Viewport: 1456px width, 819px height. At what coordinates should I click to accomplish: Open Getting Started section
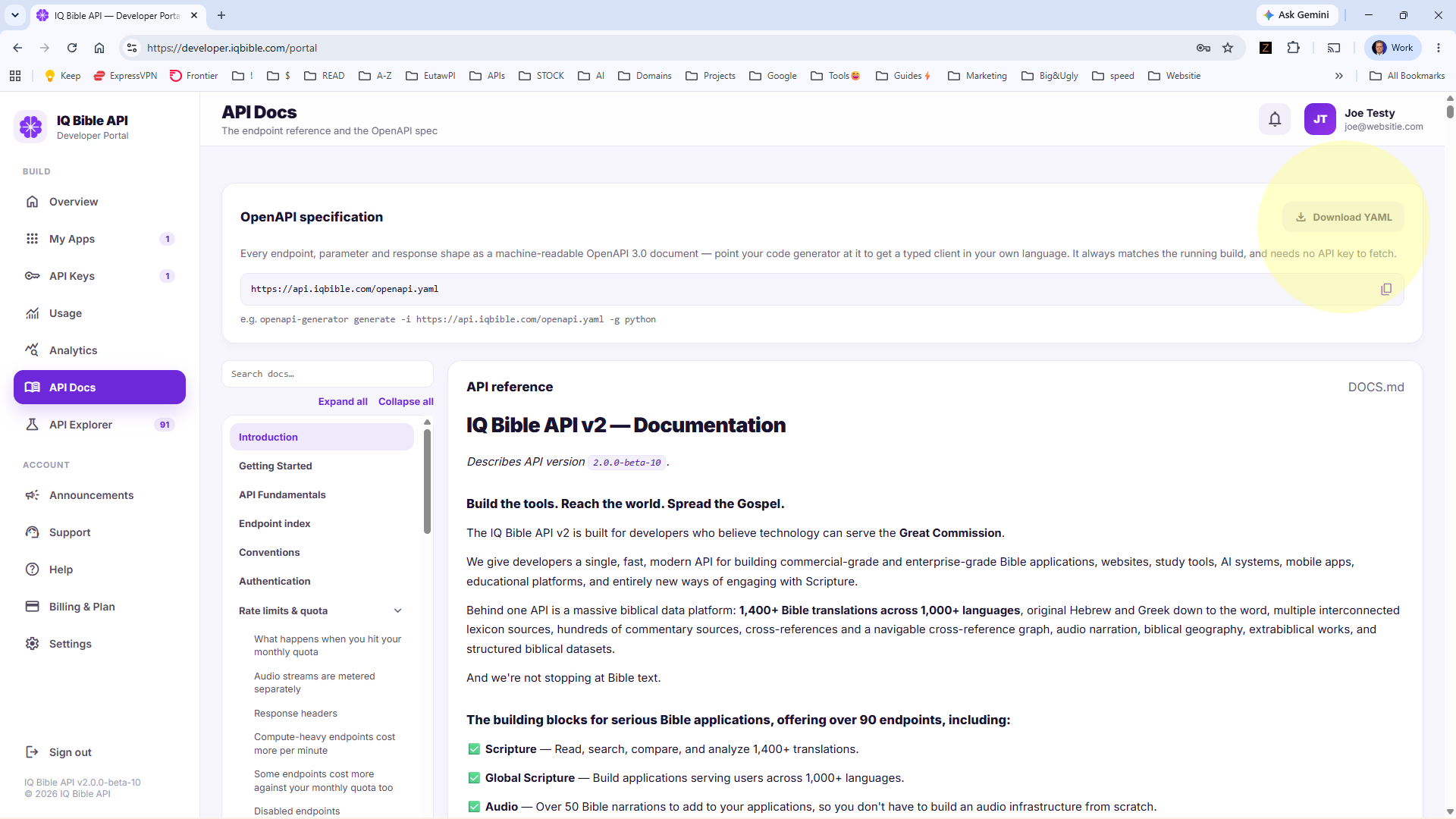pos(322,466)
